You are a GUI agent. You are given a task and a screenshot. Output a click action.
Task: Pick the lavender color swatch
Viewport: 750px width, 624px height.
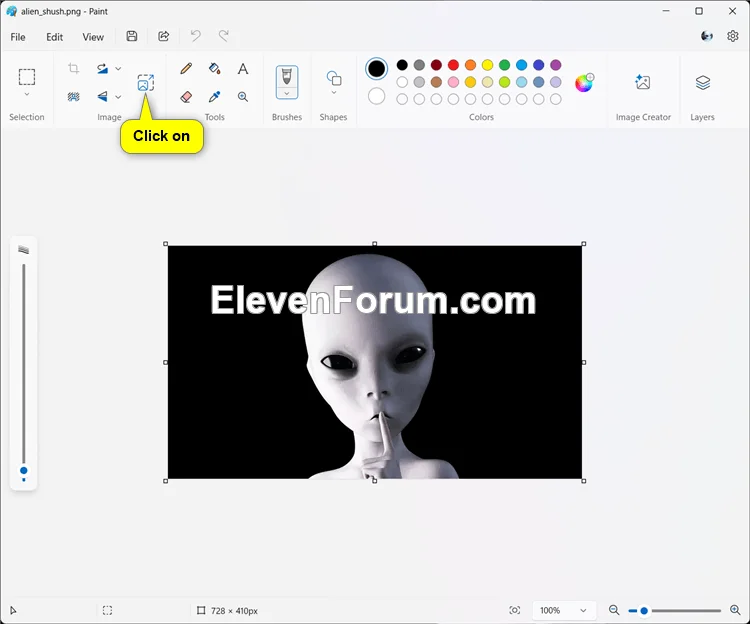pos(556,82)
